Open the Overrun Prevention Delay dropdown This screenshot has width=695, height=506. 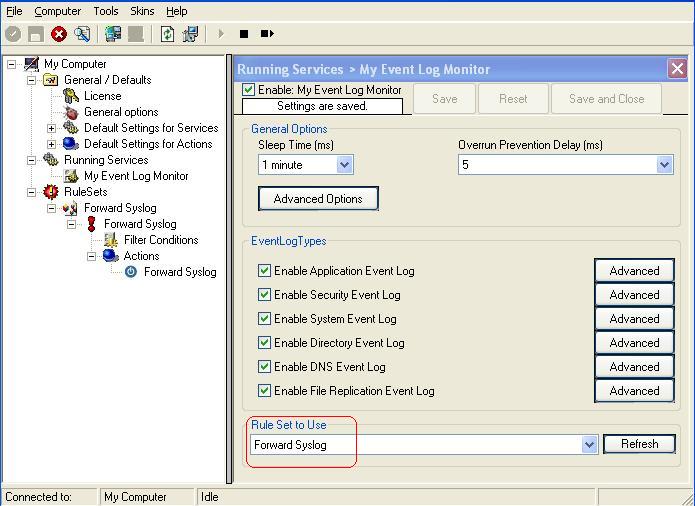tap(664, 165)
